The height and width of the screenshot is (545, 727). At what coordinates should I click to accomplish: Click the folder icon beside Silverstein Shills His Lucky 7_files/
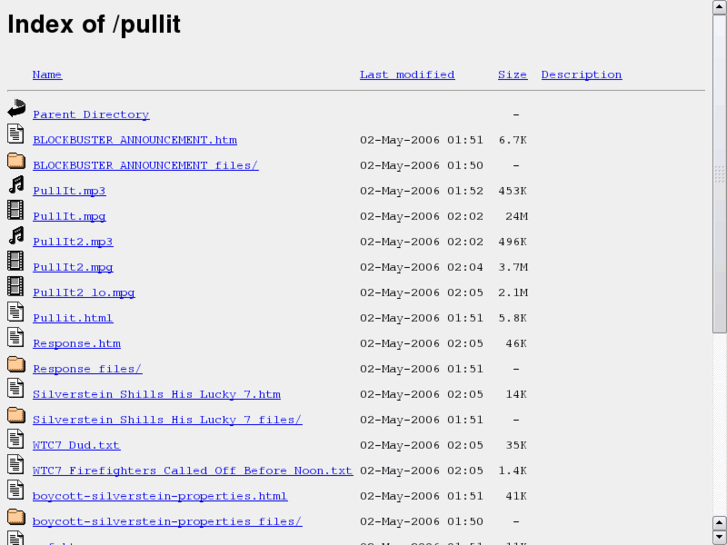pos(16,415)
